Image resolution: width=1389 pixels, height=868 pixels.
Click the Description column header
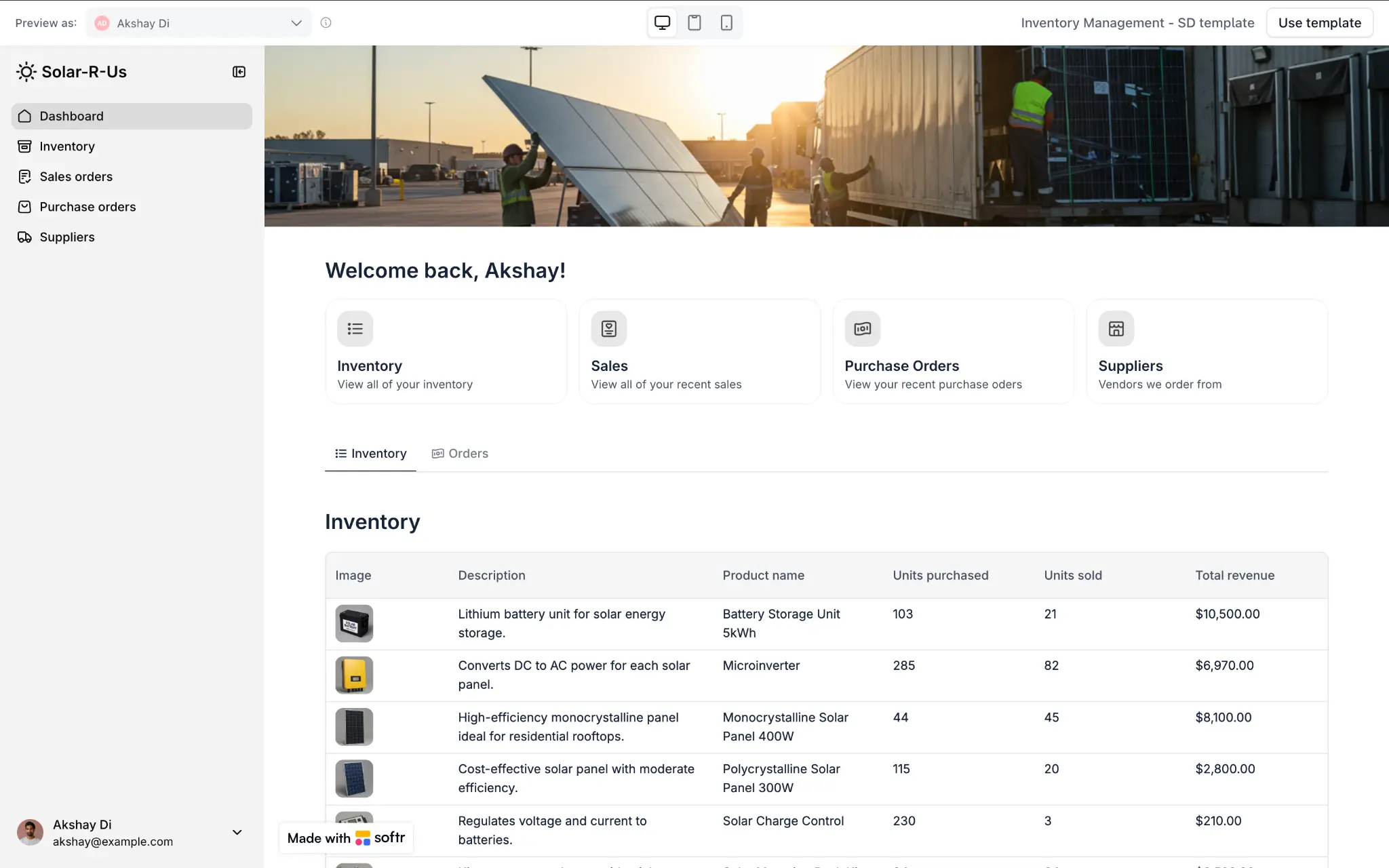(x=492, y=575)
